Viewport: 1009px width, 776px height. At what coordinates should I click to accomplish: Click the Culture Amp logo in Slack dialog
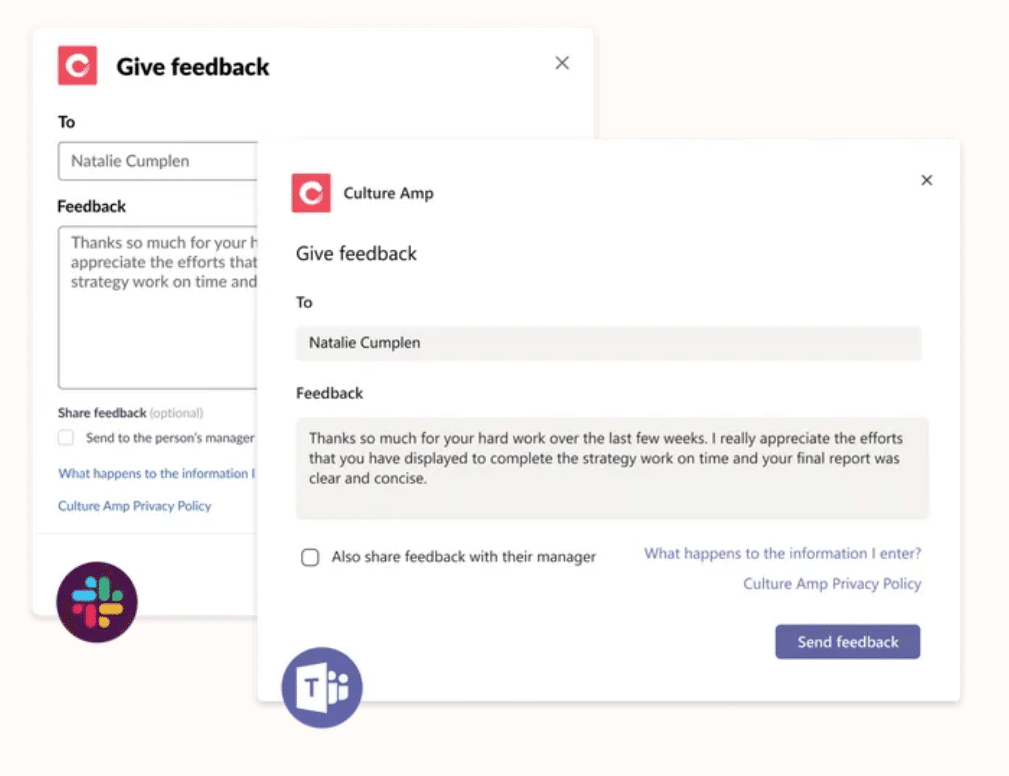click(x=77, y=65)
